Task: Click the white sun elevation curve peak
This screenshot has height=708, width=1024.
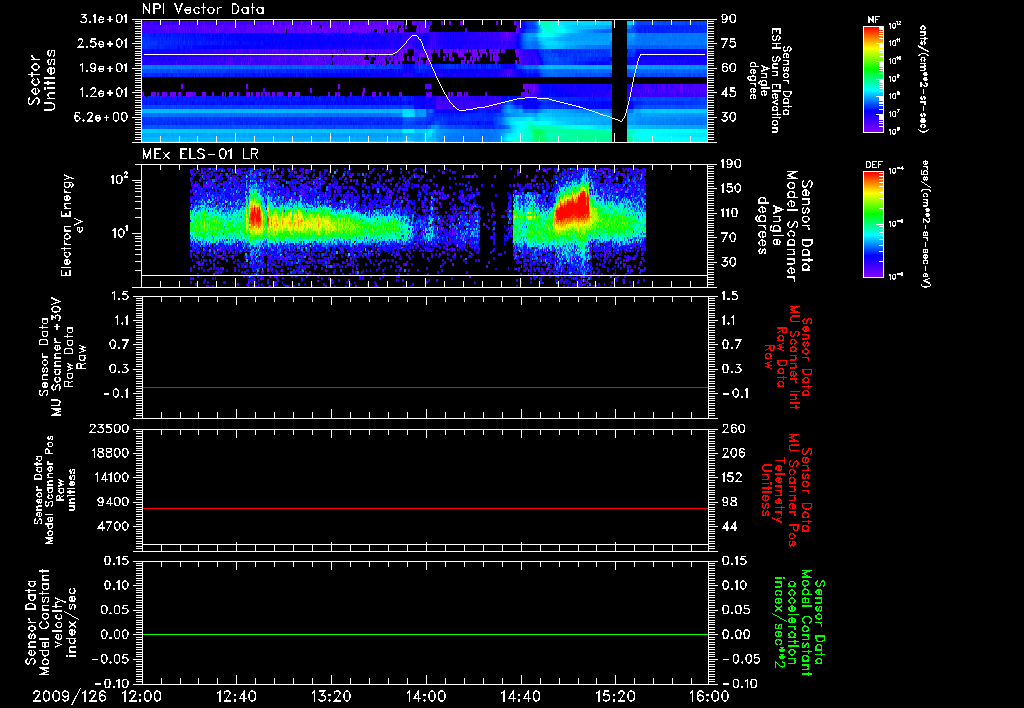Action: pos(414,35)
